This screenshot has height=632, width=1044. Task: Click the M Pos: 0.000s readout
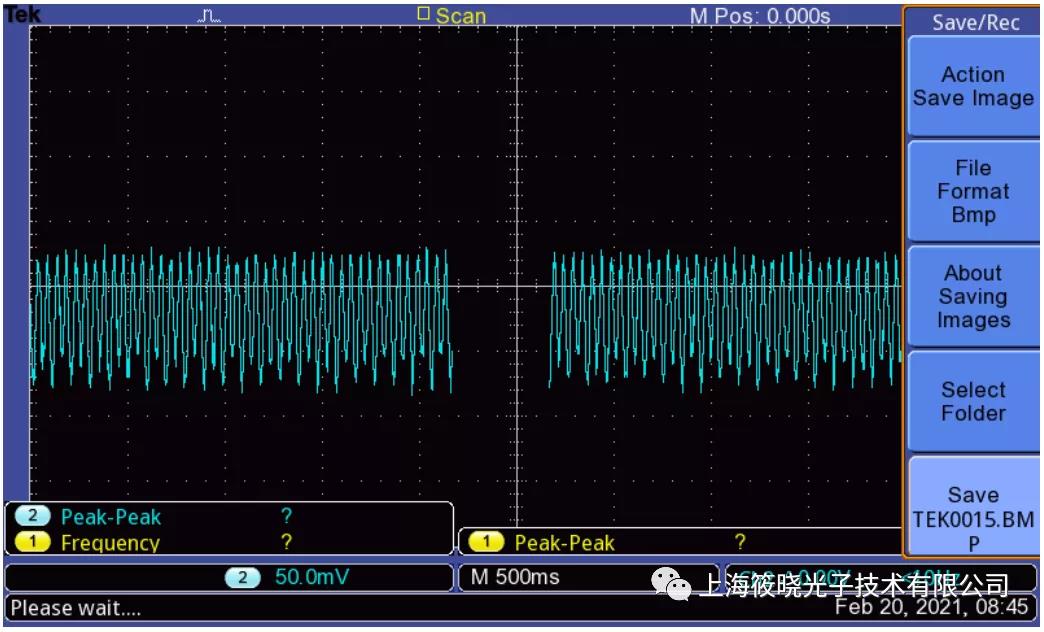pos(760,16)
